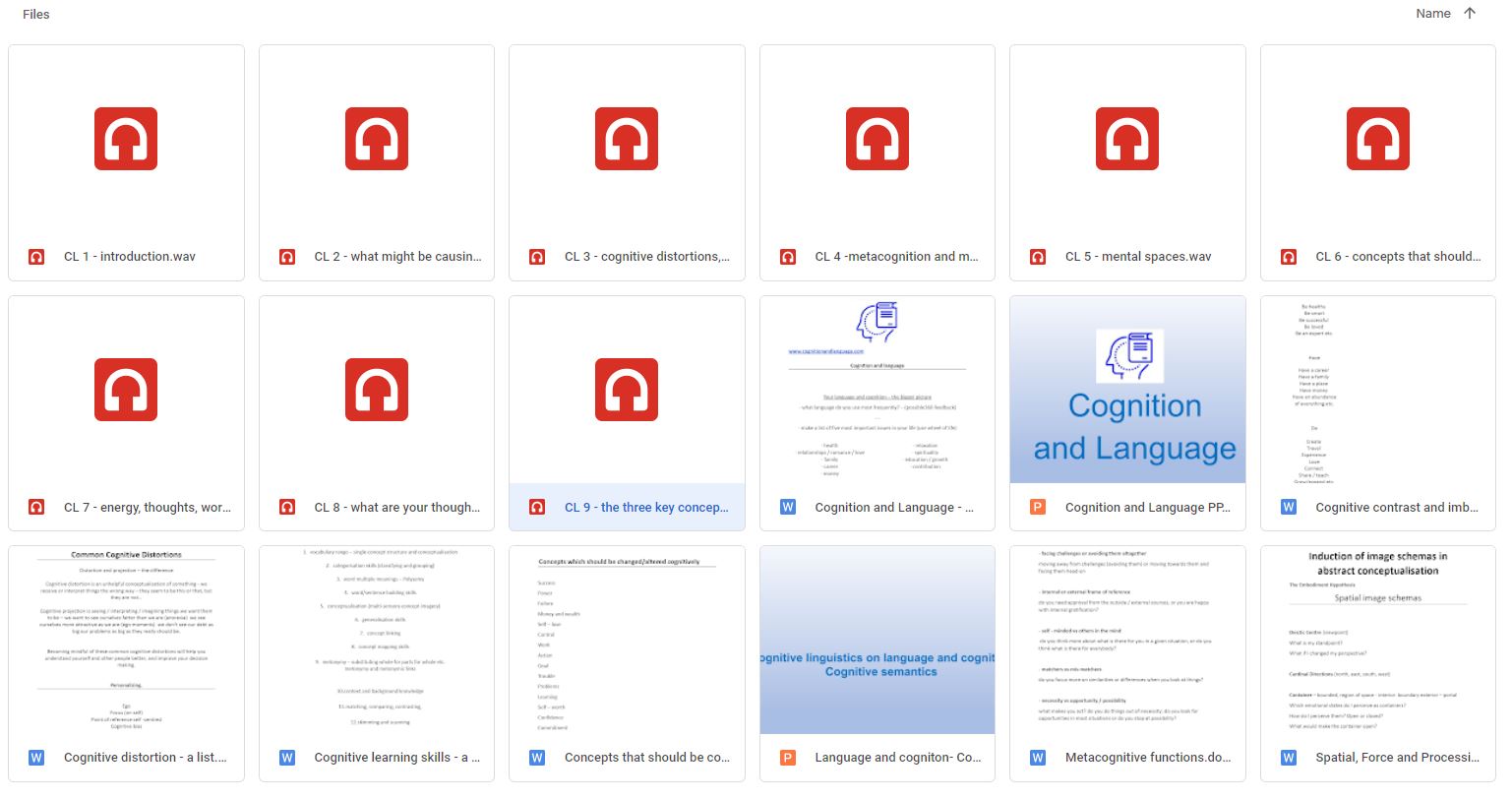Select filename text Spatial, Force and Processi

(x=1398, y=758)
